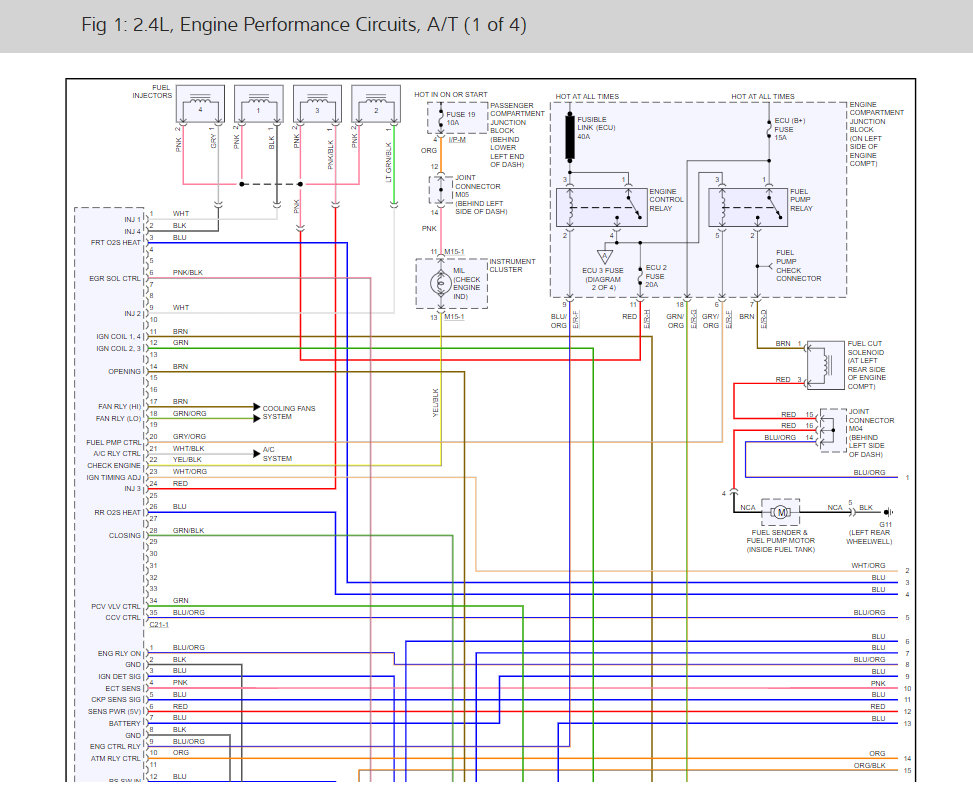Click the MIL check engine lamp symbol
Viewport: 973px width, 808px height.
pyautogui.click(x=441, y=284)
